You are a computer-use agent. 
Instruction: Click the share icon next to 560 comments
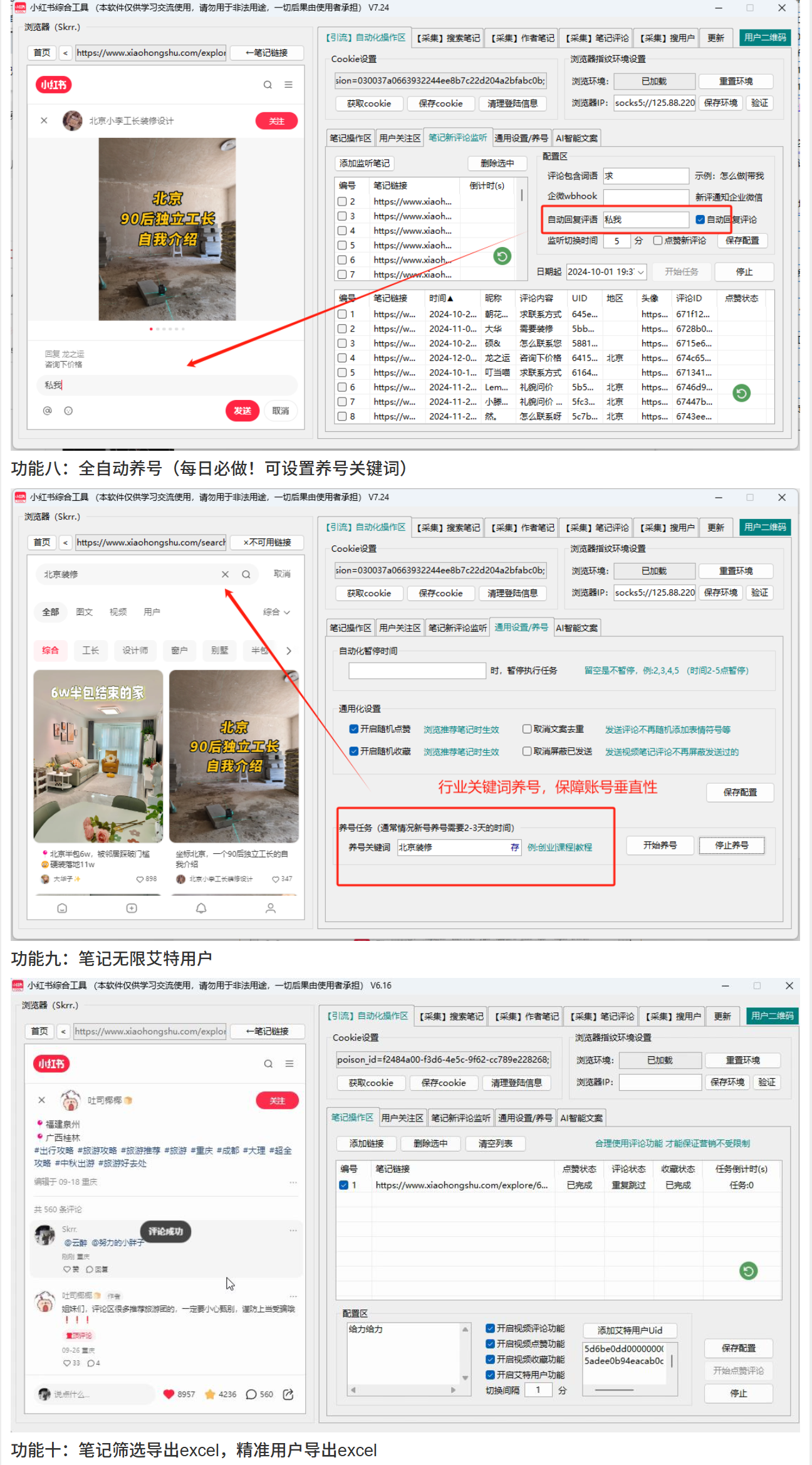tap(288, 1394)
